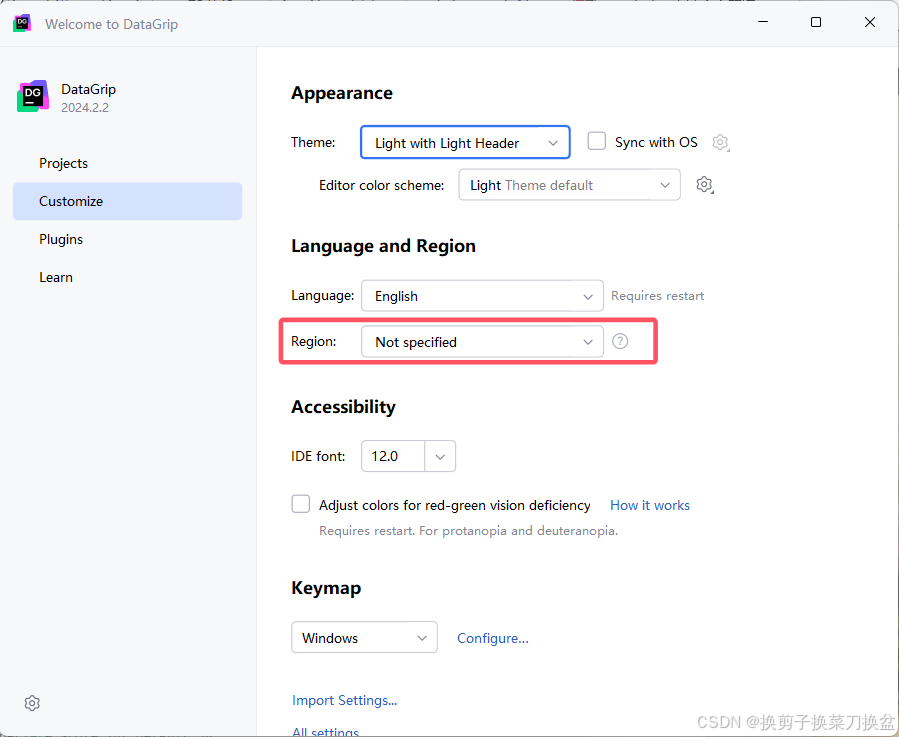899x737 pixels.
Task: Select the Customize section
Action: click(127, 201)
